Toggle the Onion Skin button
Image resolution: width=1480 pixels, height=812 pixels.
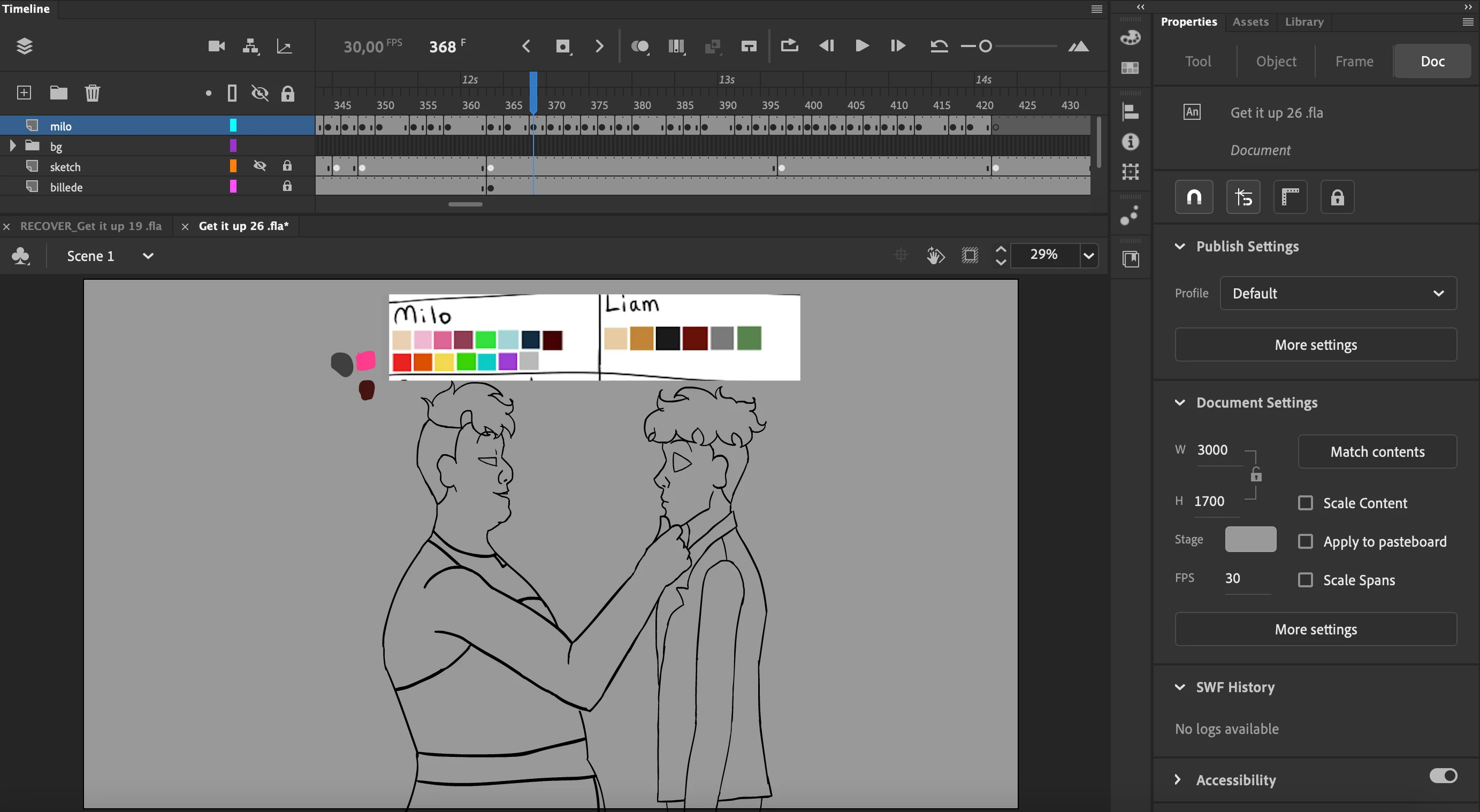(639, 46)
